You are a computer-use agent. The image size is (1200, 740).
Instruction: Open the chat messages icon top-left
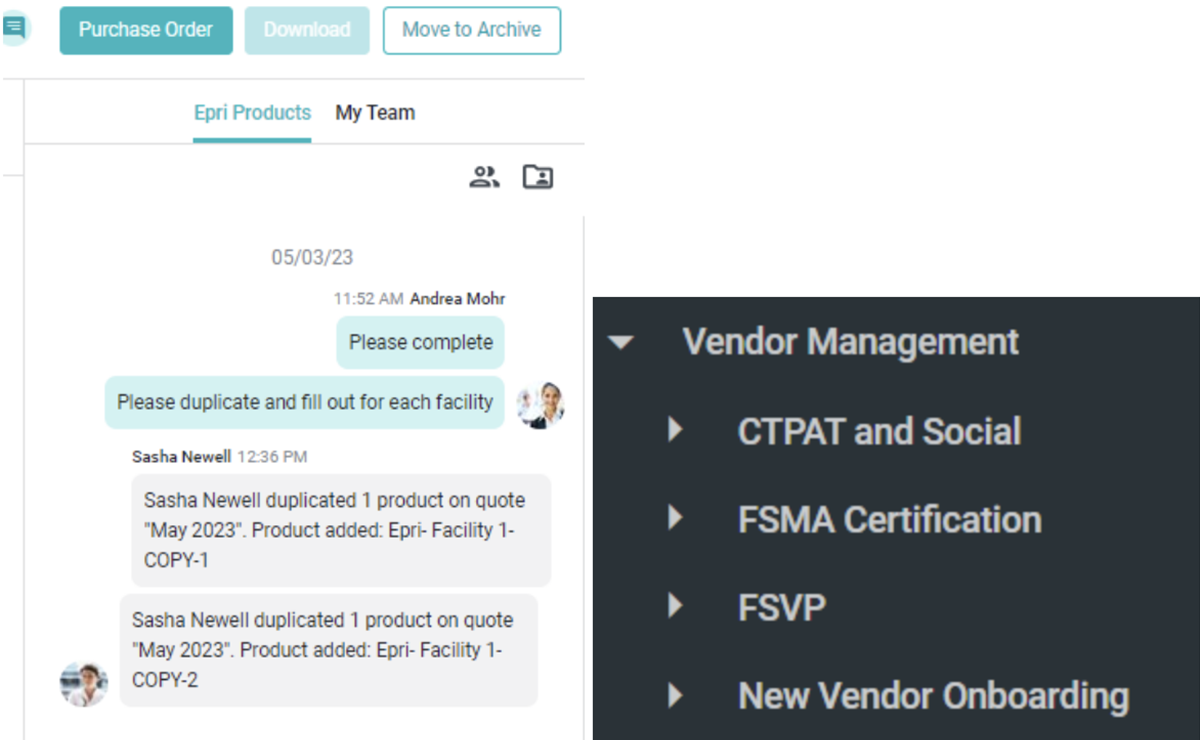coord(15,27)
